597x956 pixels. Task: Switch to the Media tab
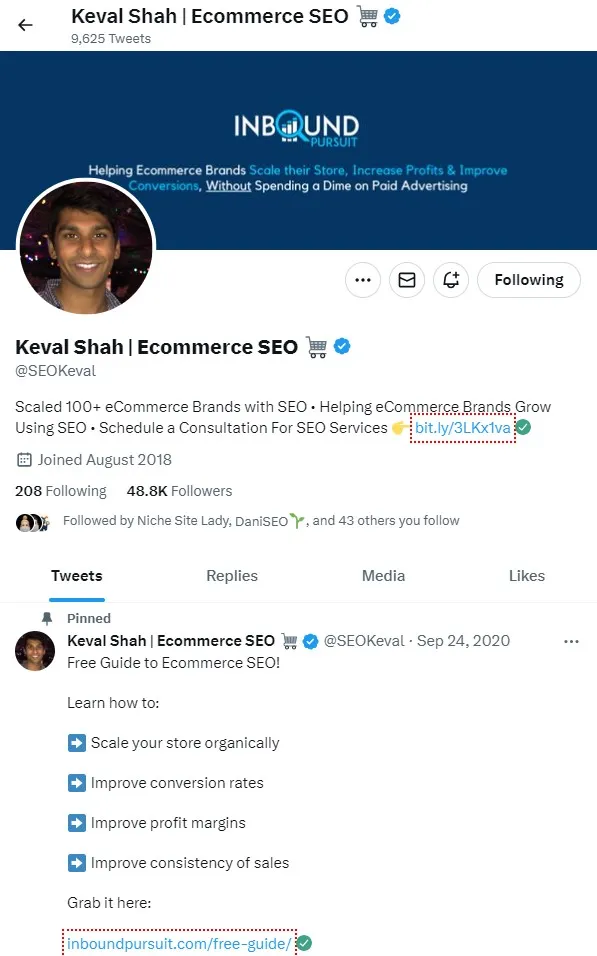point(383,576)
